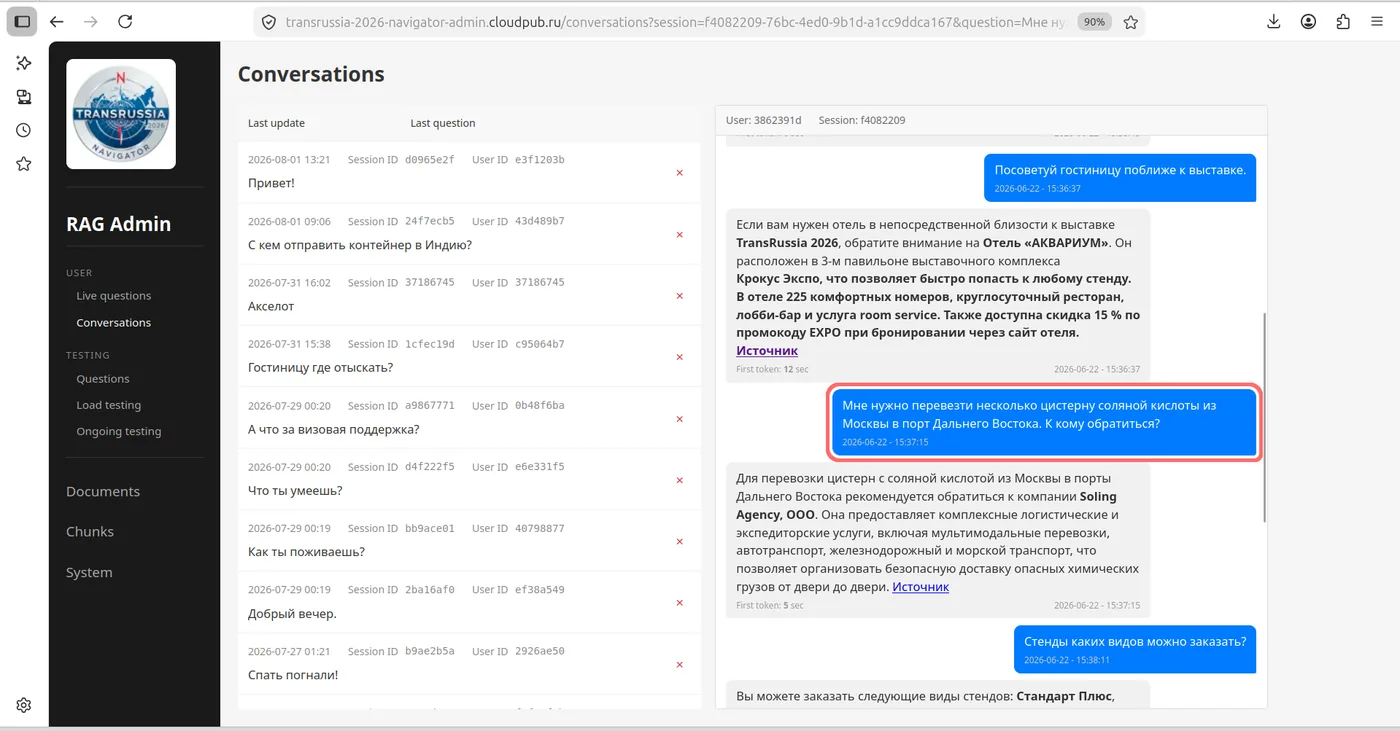Screen dimensions: 1400x731
Task: Open the conversation "Как ты поживаешь?"
Action: (469, 542)
